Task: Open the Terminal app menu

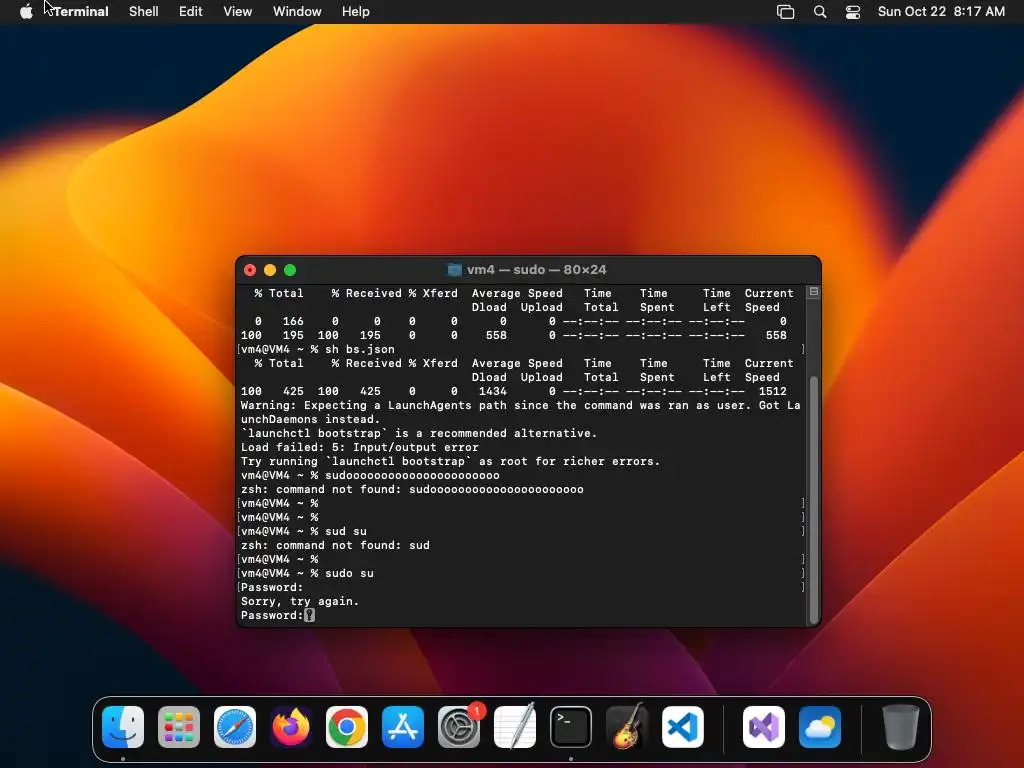Action: point(81,12)
